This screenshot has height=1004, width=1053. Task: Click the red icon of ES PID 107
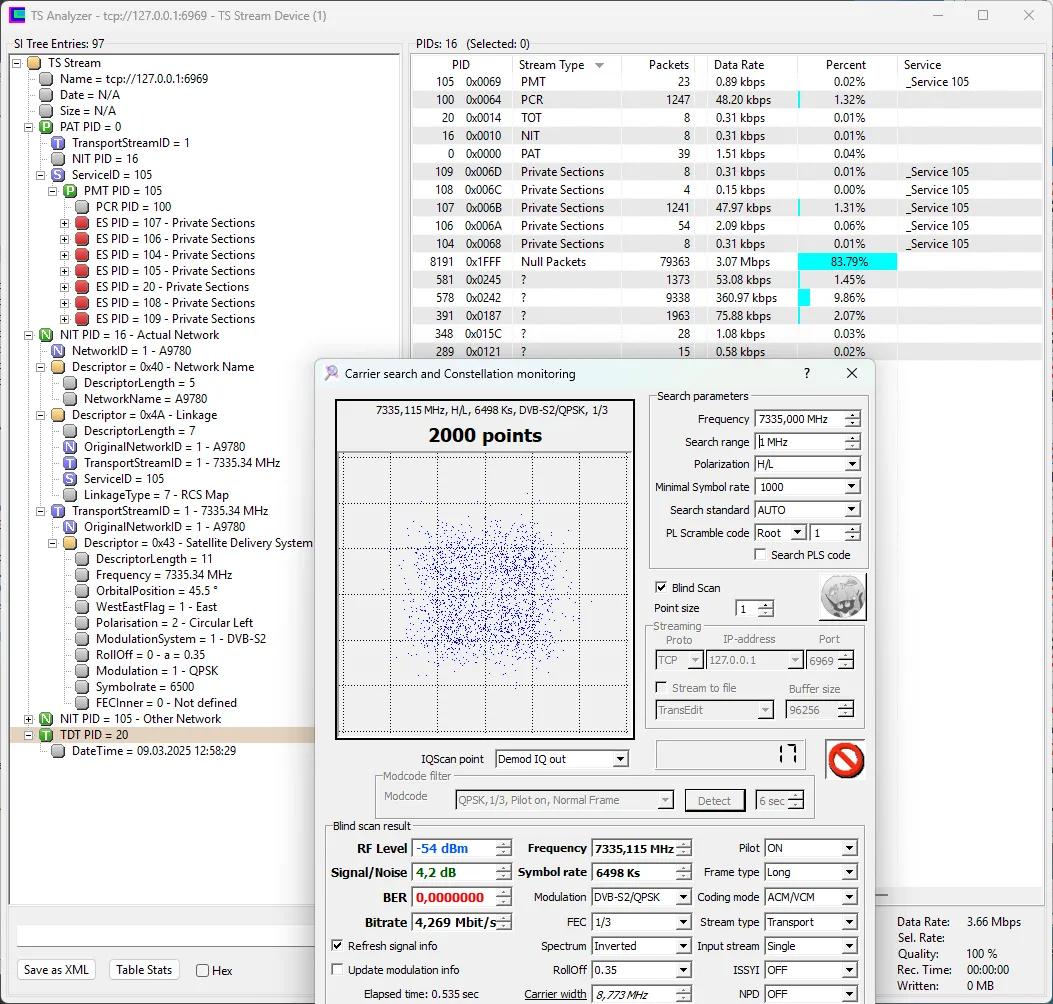[x=82, y=223]
